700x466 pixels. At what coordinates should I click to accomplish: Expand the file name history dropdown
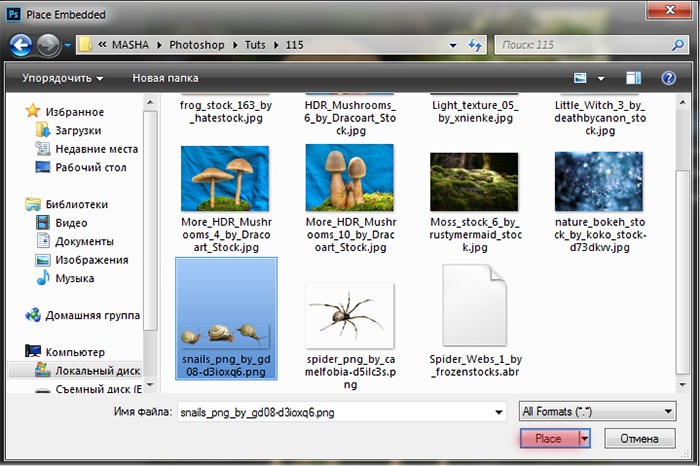pos(499,412)
